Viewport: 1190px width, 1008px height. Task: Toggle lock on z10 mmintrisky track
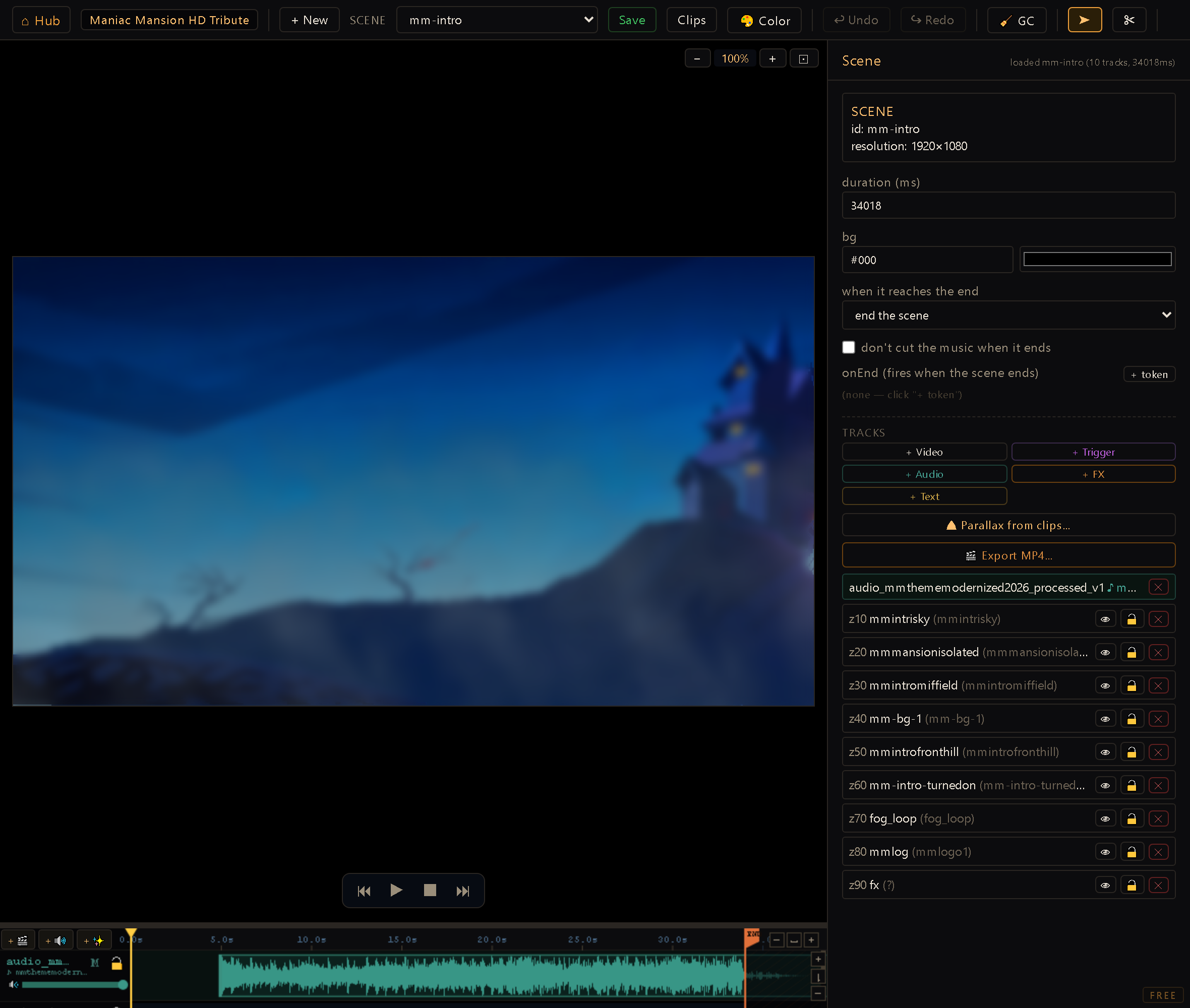(x=1132, y=619)
